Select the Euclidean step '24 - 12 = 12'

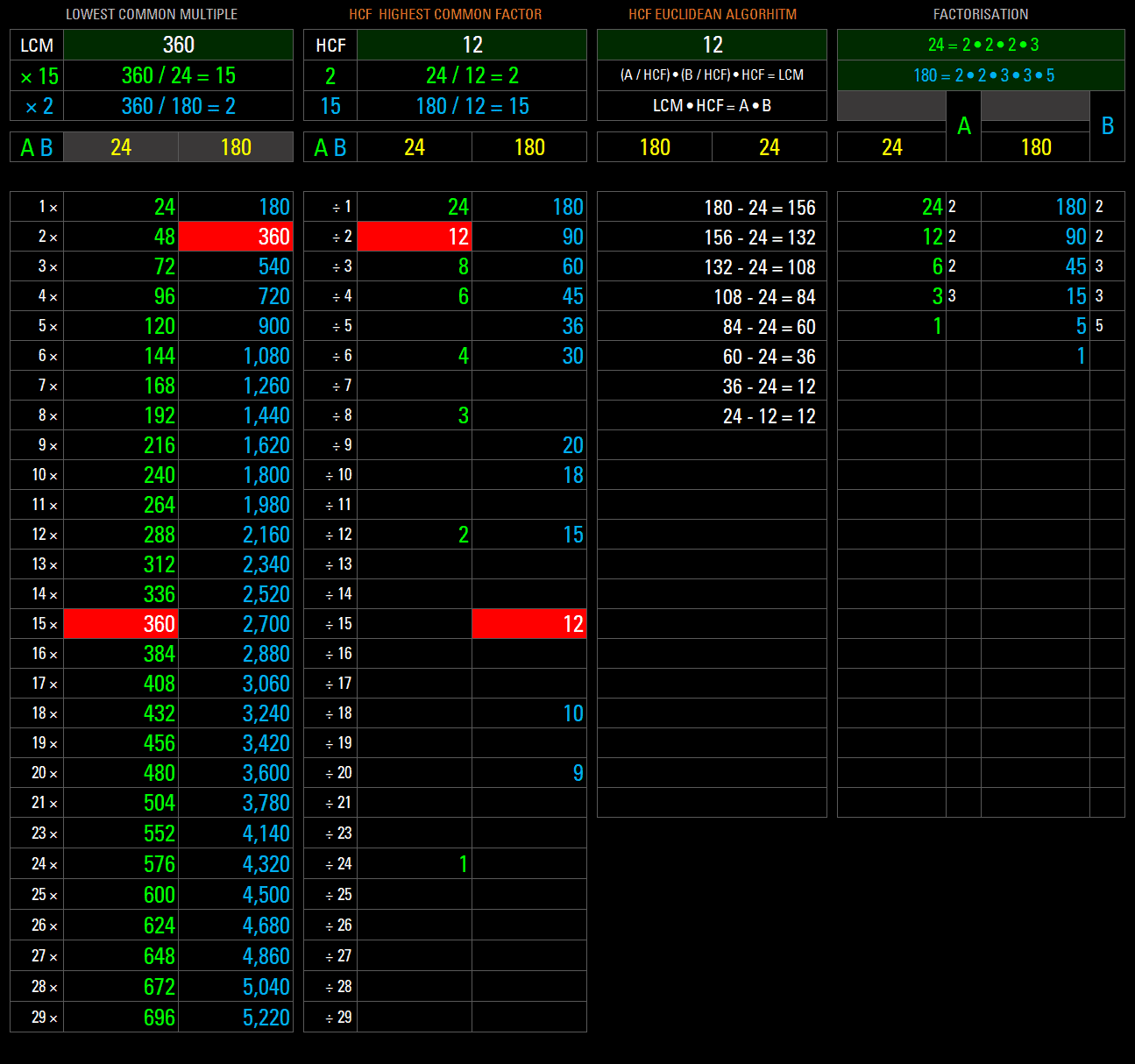(770, 416)
